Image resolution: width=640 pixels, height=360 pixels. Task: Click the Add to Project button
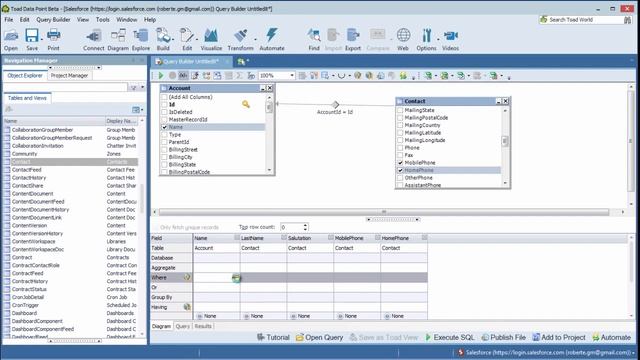click(x=559, y=338)
